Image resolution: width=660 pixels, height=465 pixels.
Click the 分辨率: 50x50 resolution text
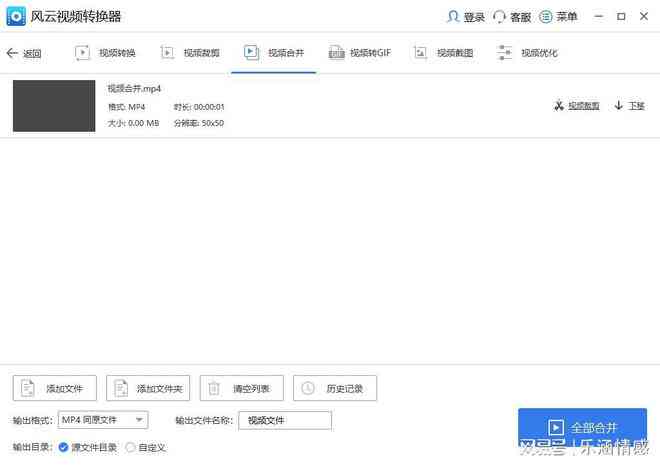point(199,123)
